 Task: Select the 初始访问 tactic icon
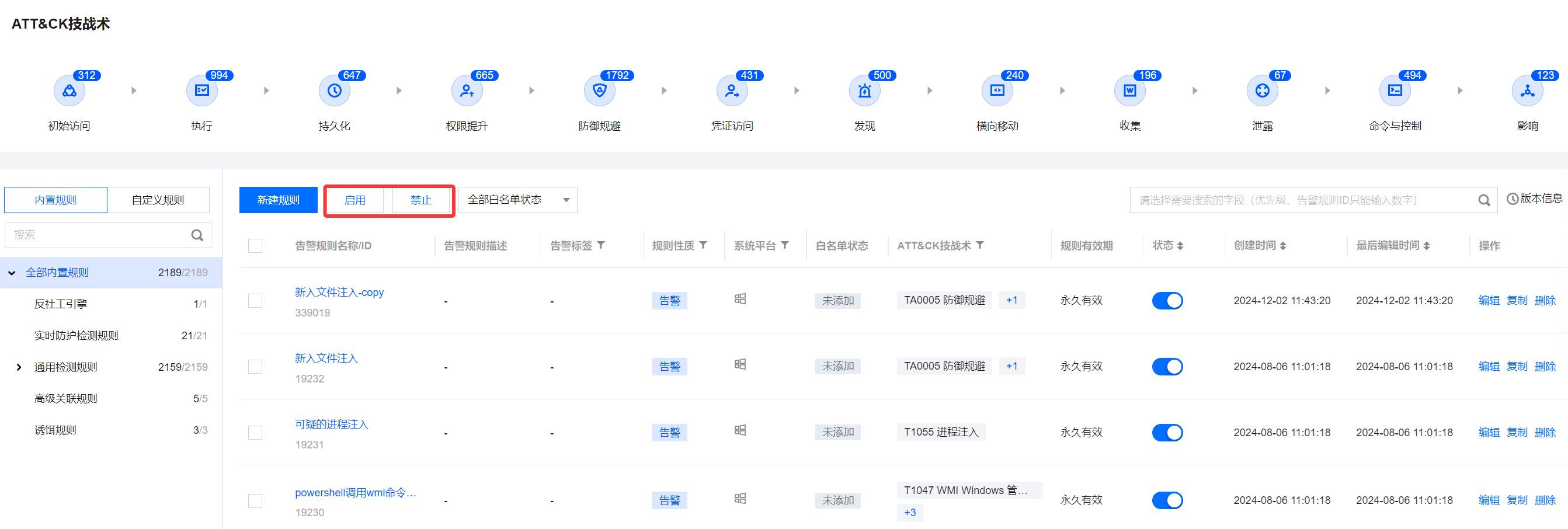coord(69,91)
